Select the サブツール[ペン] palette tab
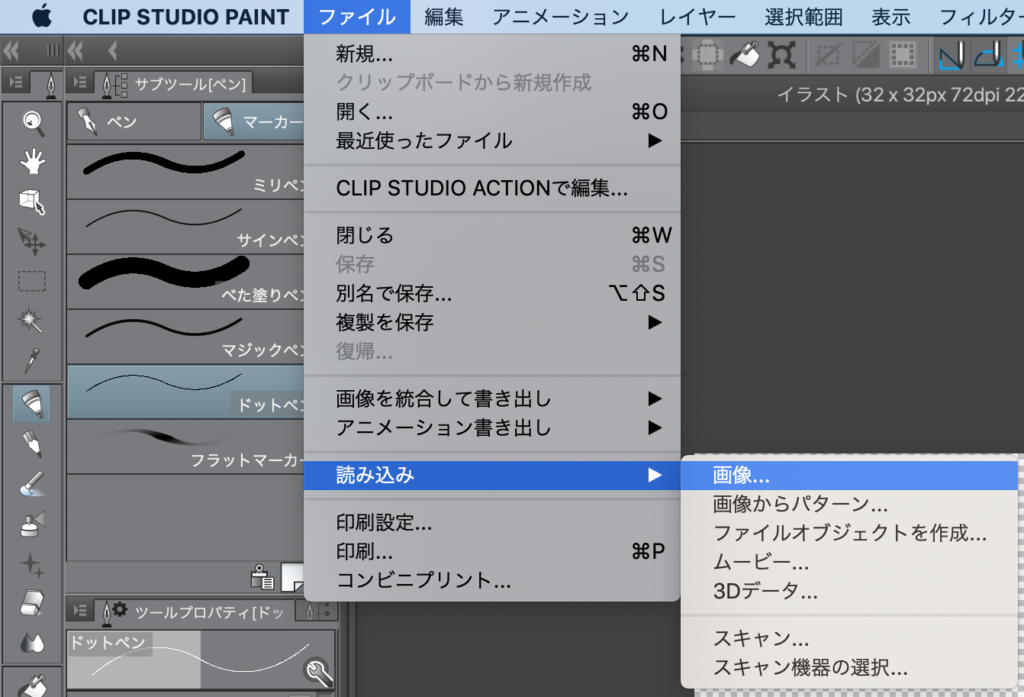The height and width of the screenshot is (697, 1024). click(x=174, y=84)
